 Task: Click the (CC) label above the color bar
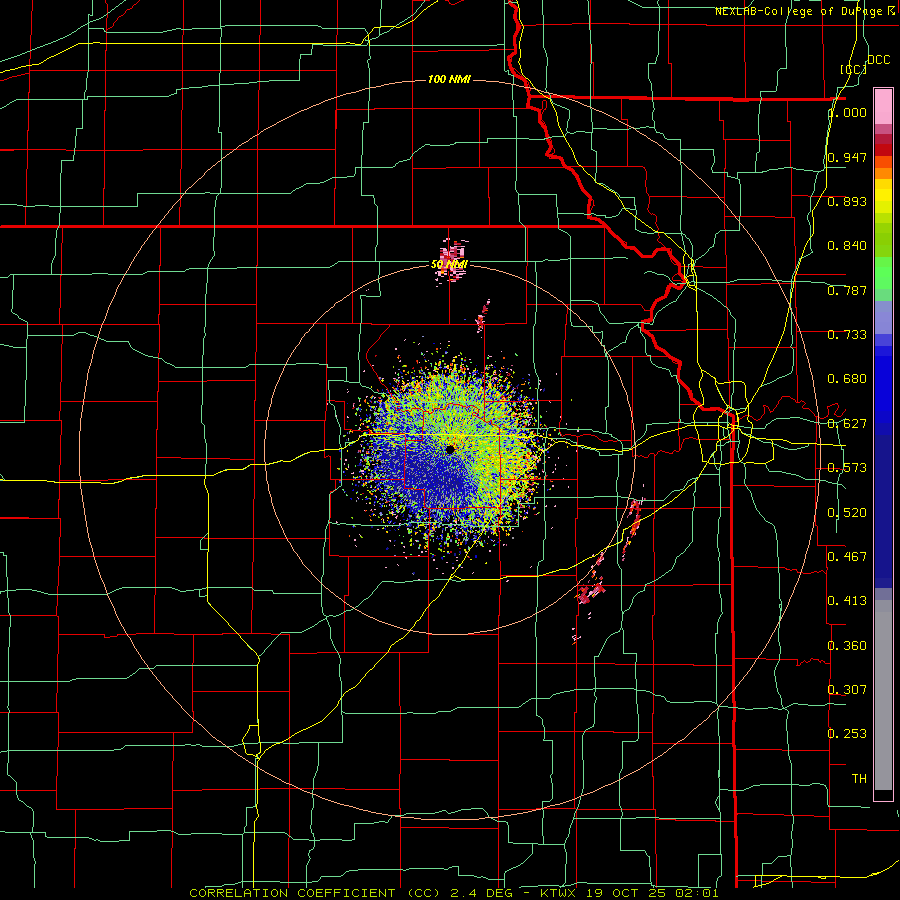tap(854, 69)
